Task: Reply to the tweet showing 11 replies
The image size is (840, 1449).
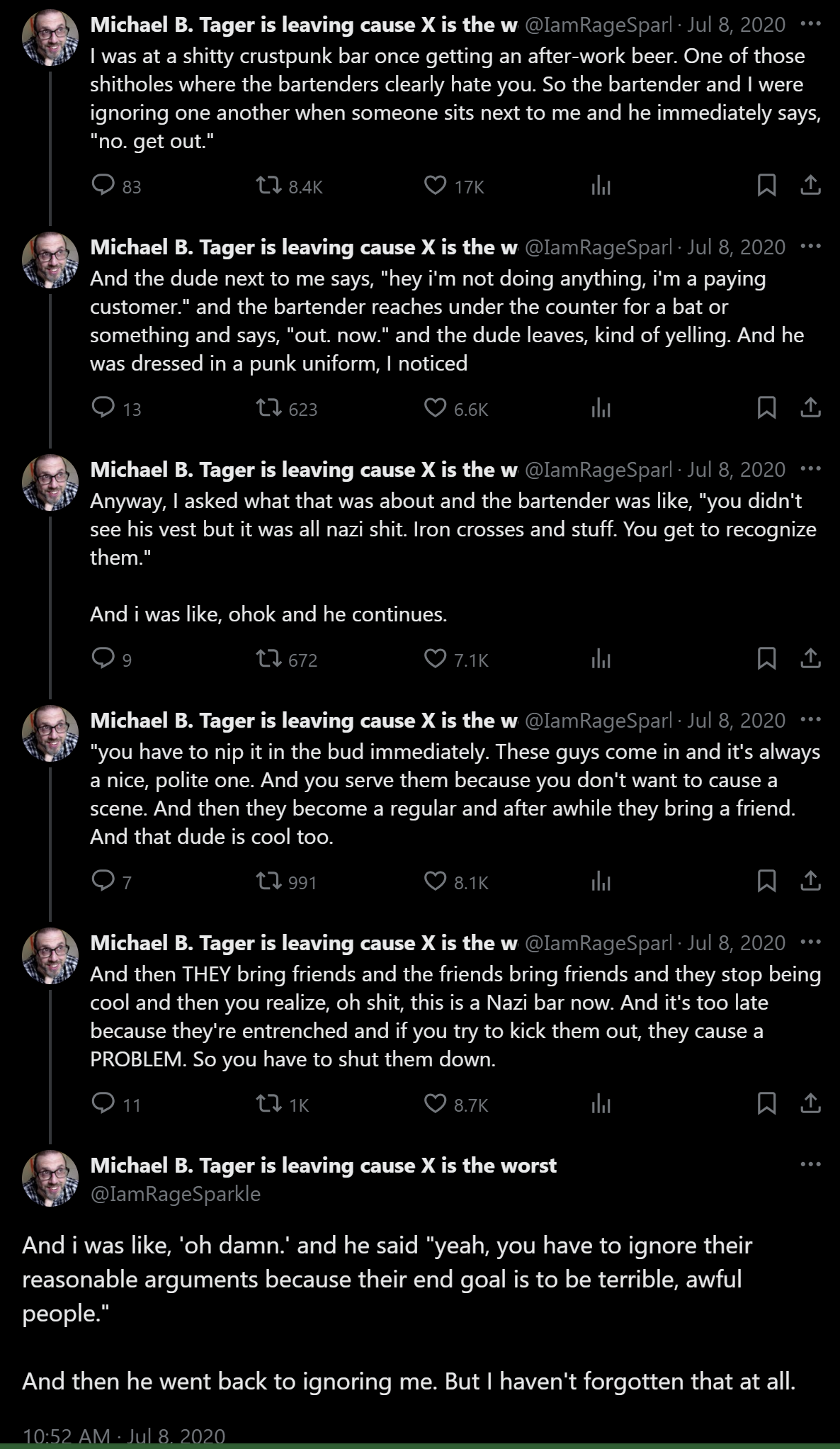Action: coord(103,1104)
